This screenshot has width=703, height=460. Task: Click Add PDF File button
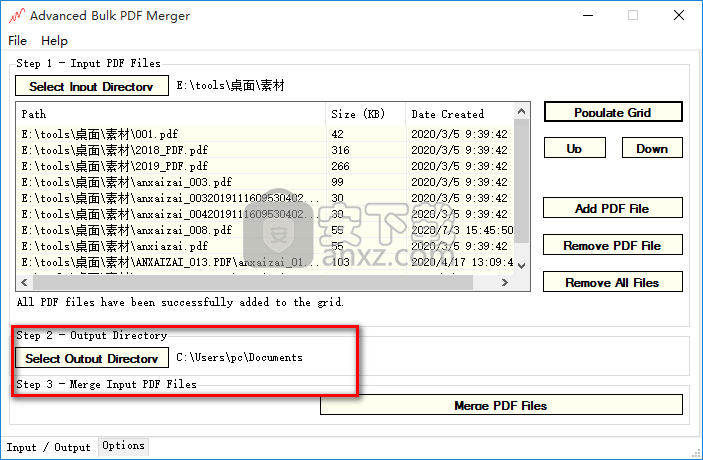coord(612,208)
